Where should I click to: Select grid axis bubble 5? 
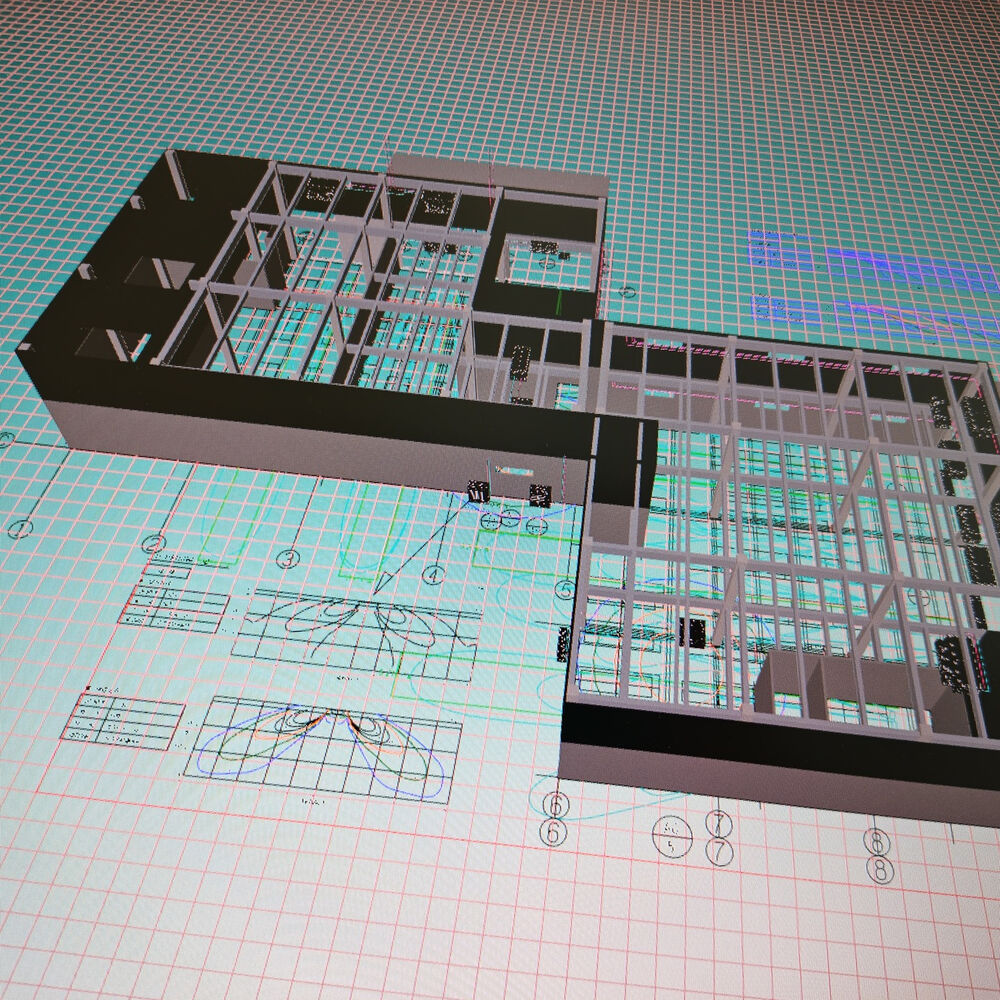pos(564,590)
